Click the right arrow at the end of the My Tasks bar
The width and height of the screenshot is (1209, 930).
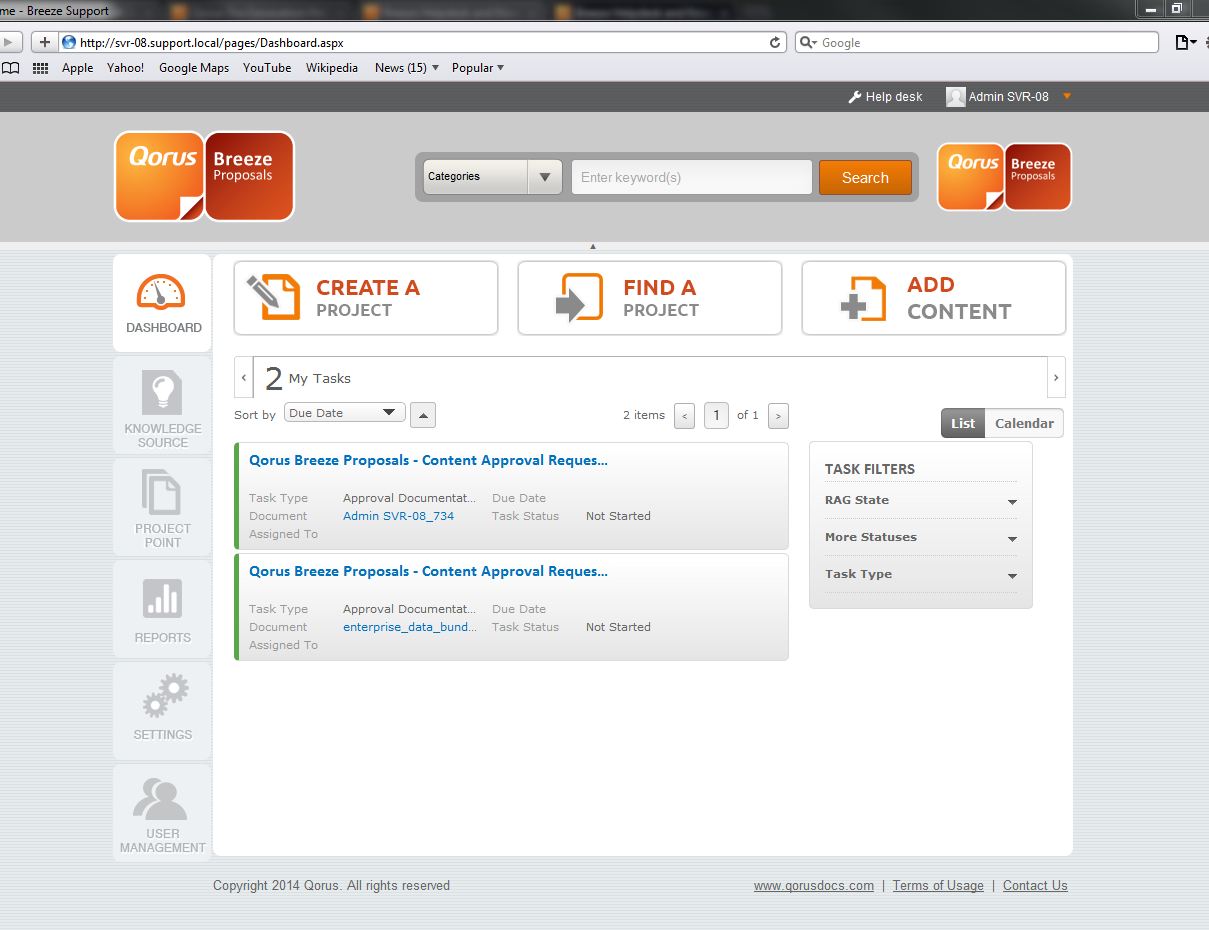[x=1056, y=378]
